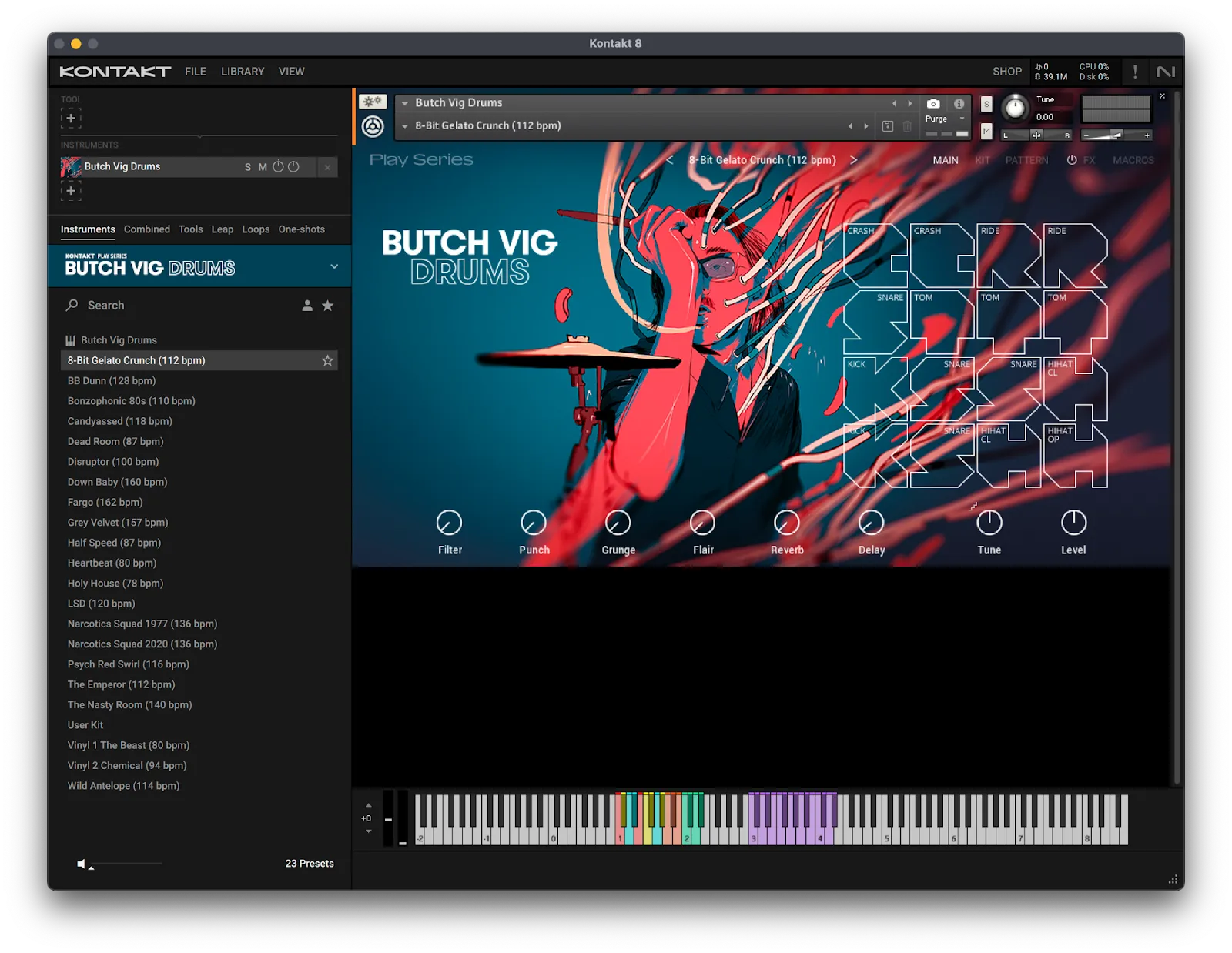Viewport: 1232px width, 953px height.
Task: Click the Level knob
Action: pos(1073,523)
